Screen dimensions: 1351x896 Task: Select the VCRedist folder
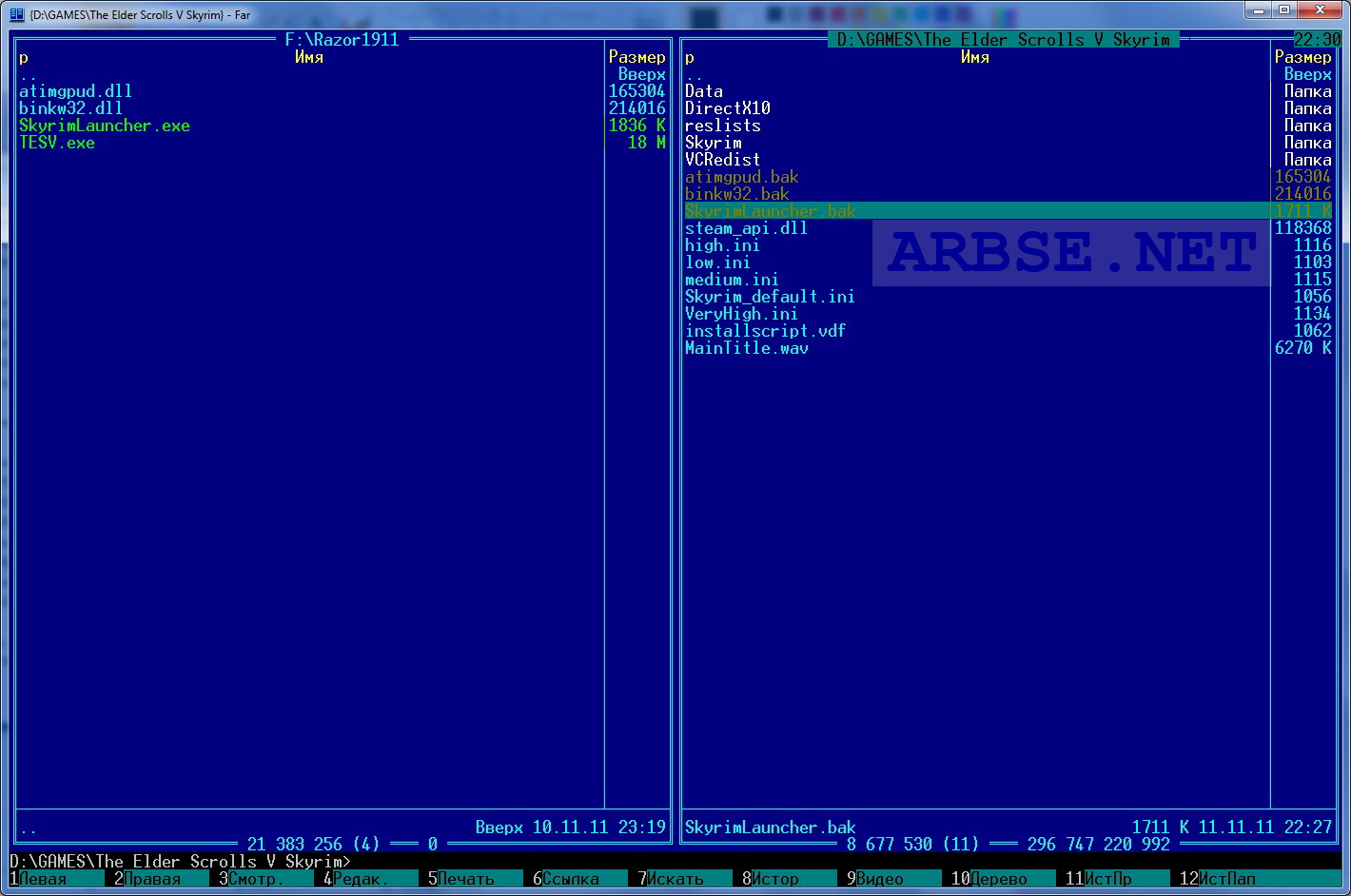[723, 160]
